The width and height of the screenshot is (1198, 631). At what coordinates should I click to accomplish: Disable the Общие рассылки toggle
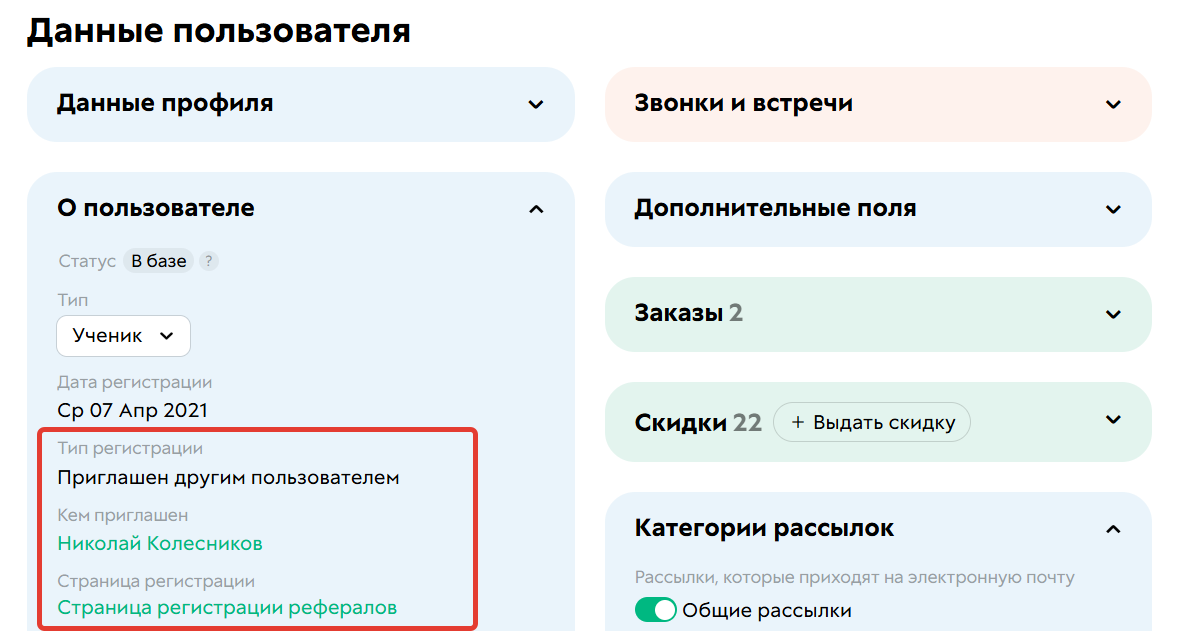[x=655, y=609]
